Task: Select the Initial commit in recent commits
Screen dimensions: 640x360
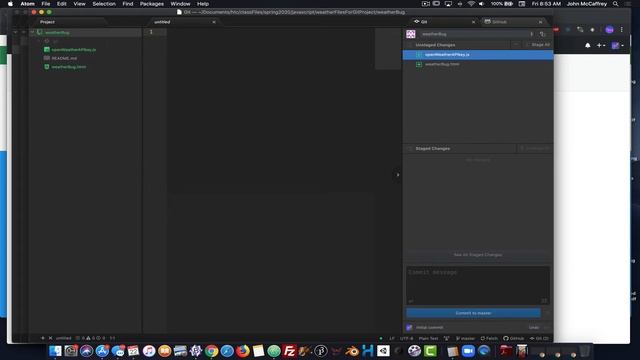Action: click(x=429, y=327)
